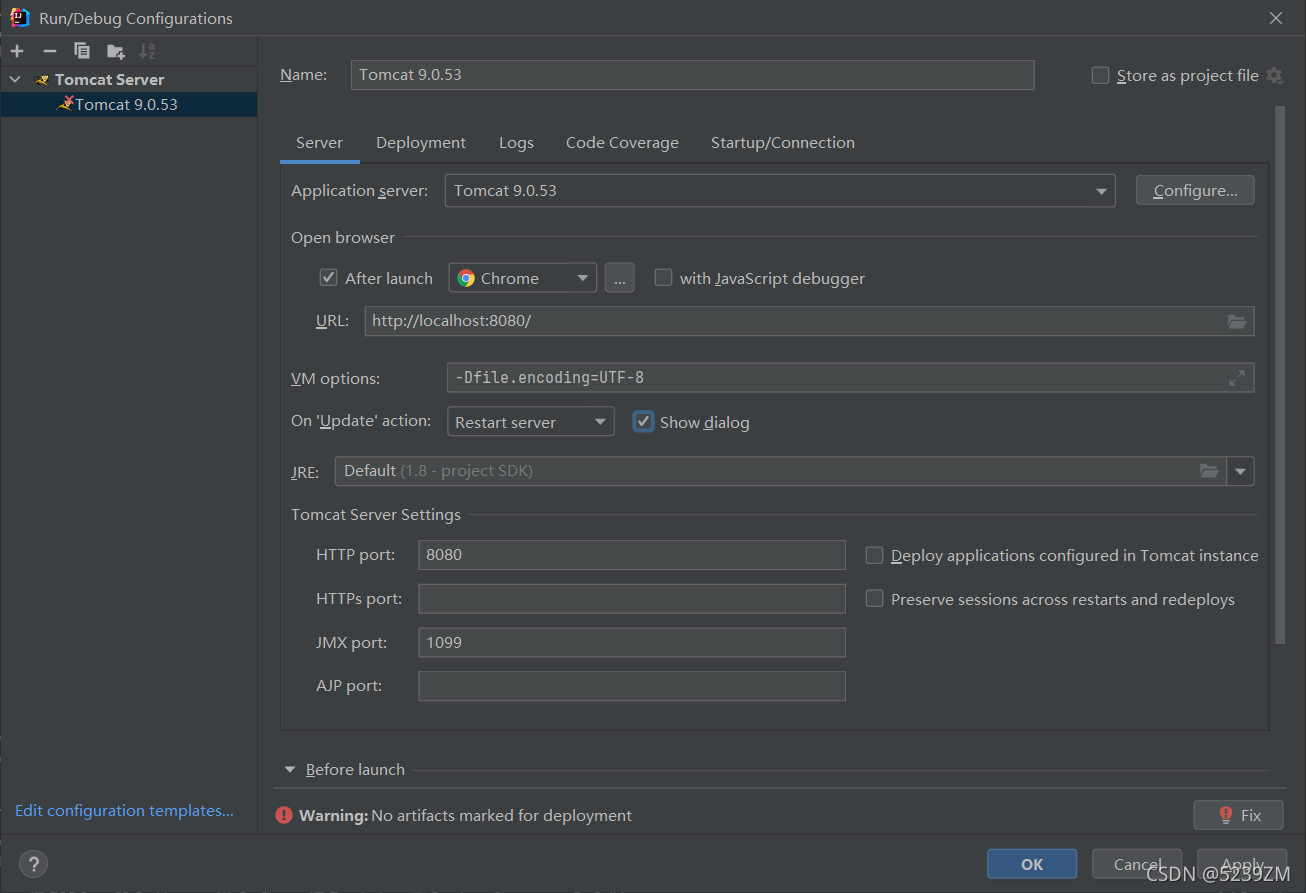Select Tomcat 9.0.53 in the configuration tree
Screen dimensions: 1306x893
click(129, 104)
